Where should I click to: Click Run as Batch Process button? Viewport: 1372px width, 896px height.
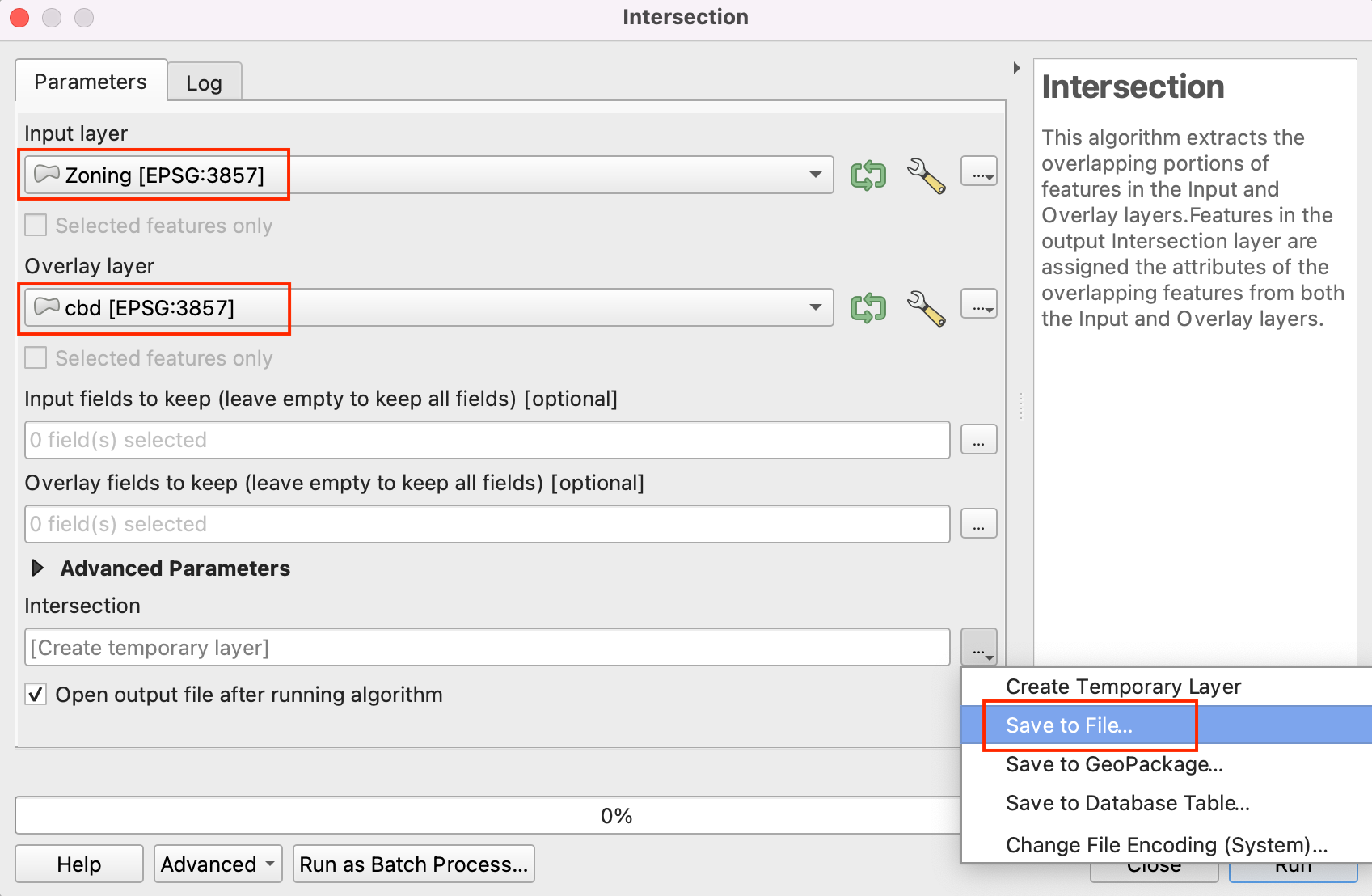[413, 864]
